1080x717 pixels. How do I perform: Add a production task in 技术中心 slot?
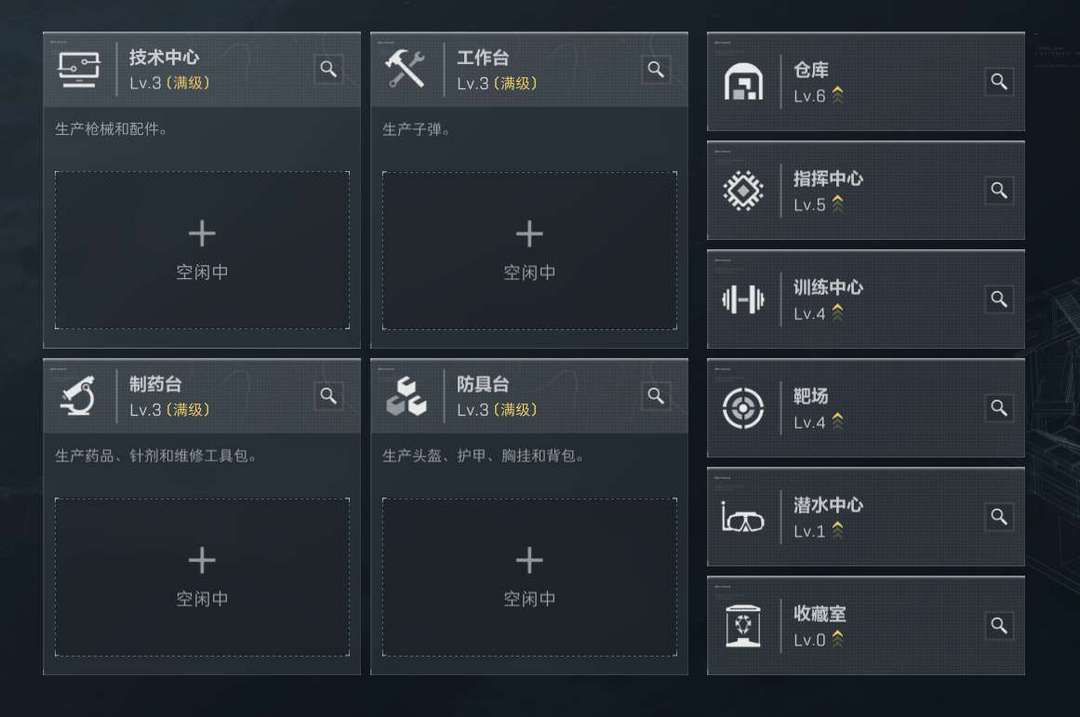point(202,249)
